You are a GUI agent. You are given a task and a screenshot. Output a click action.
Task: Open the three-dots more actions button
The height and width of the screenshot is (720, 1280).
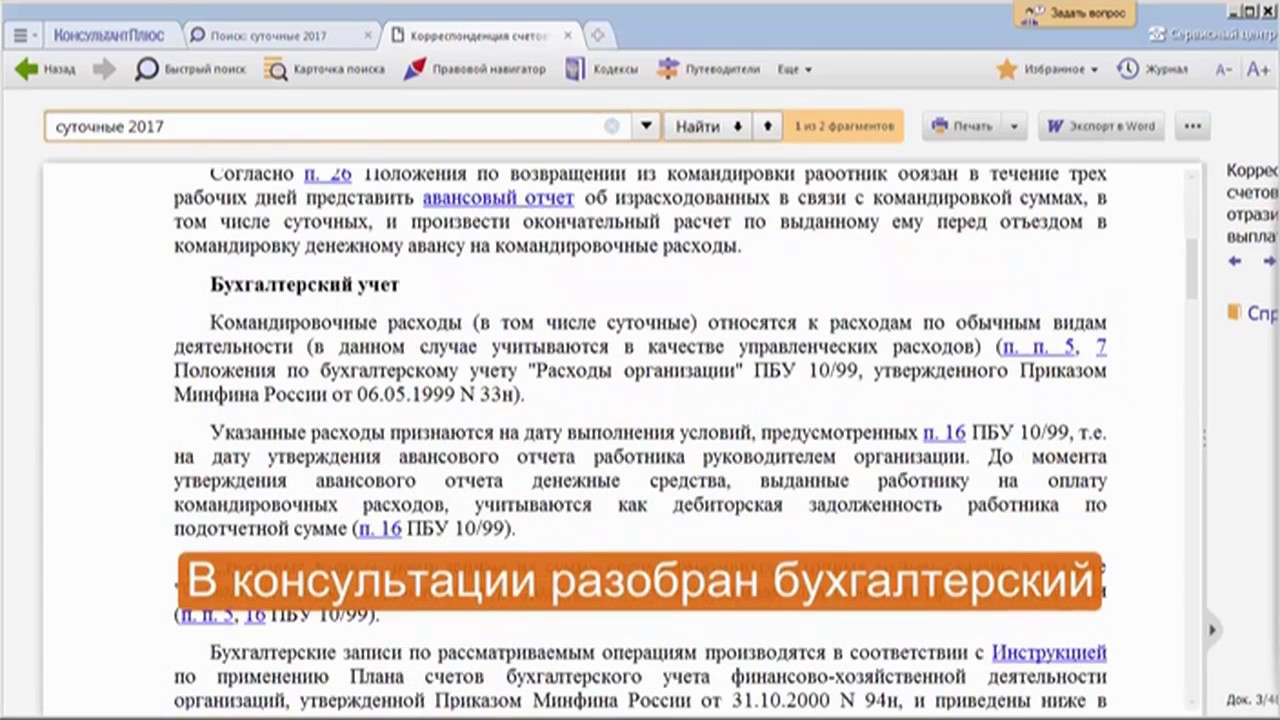tap(1192, 126)
